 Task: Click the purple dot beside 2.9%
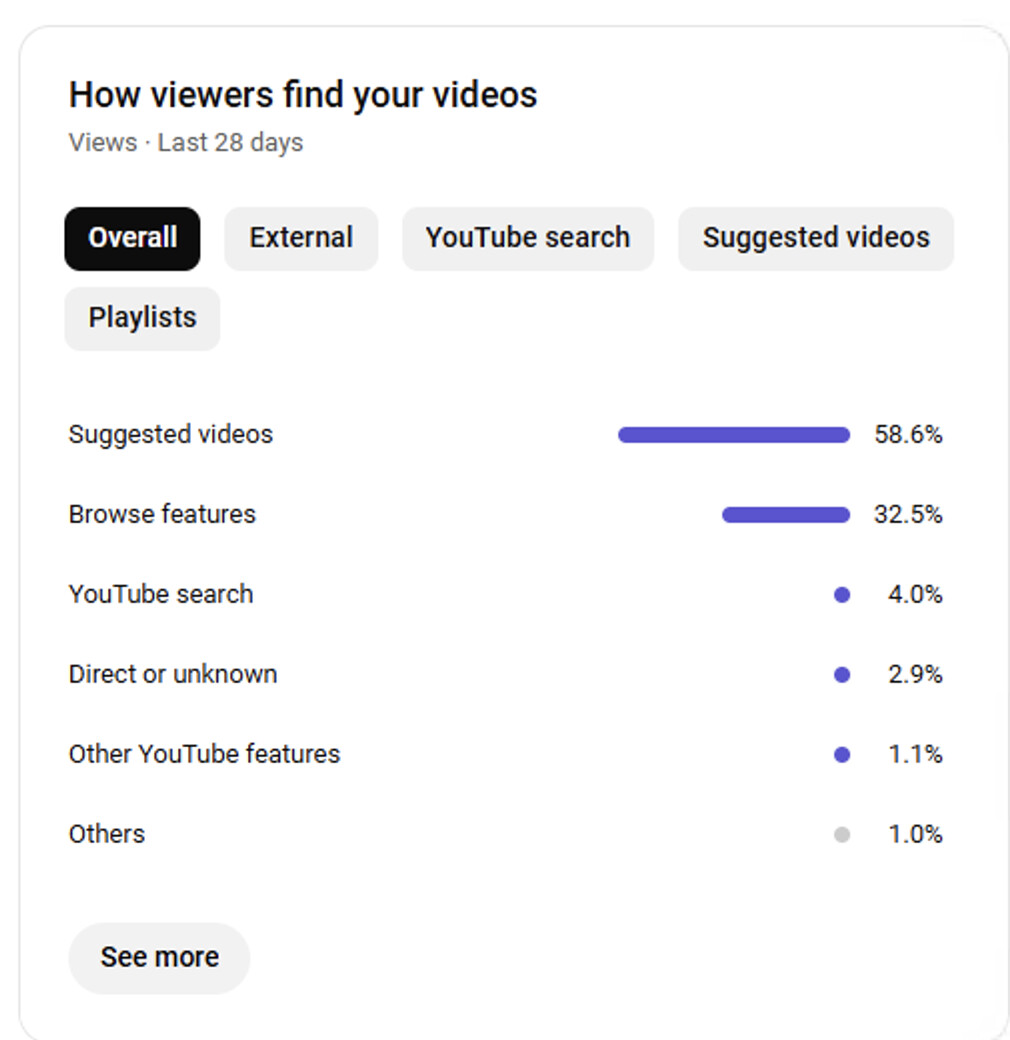pos(842,675)
